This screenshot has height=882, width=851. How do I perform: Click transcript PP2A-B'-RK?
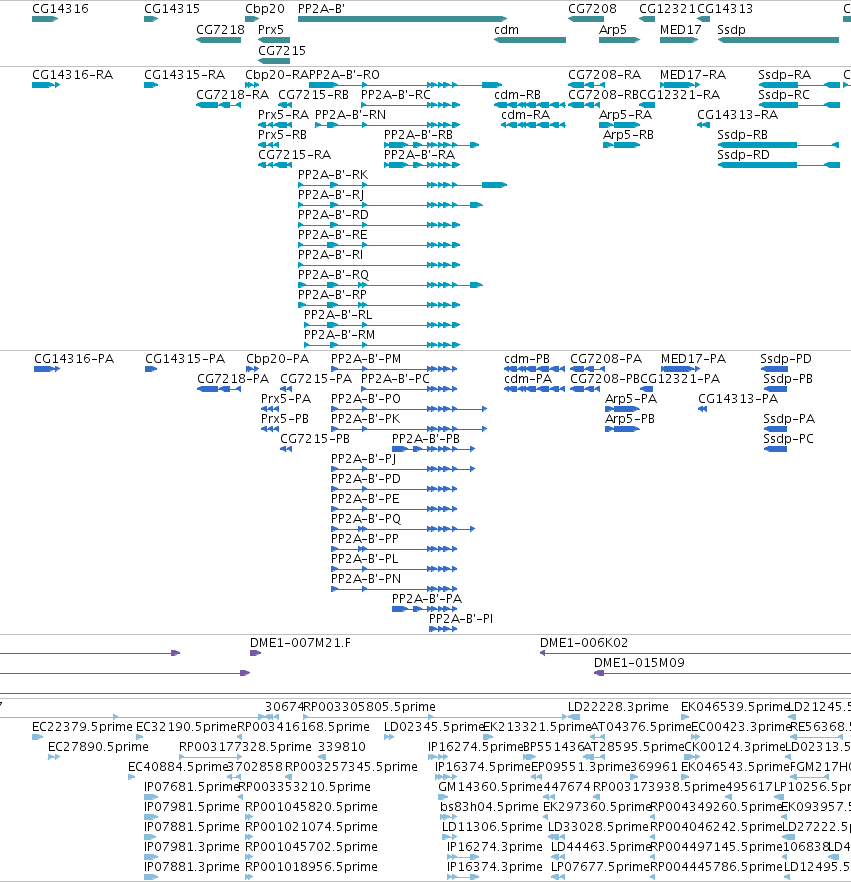tap(333, 175)
